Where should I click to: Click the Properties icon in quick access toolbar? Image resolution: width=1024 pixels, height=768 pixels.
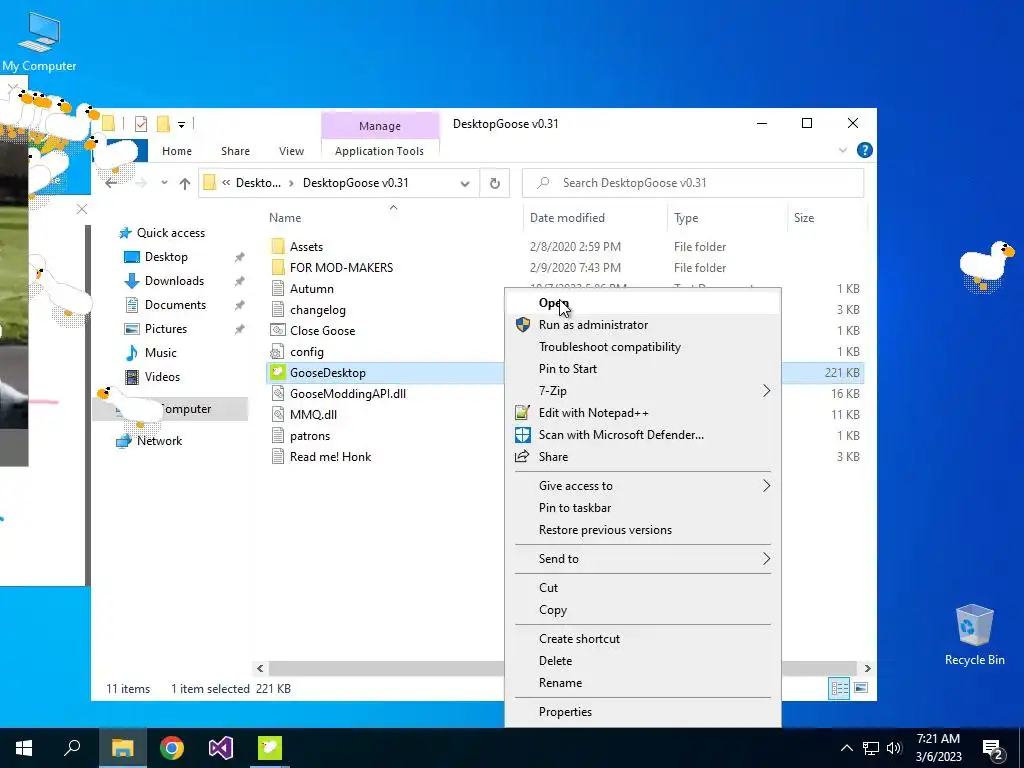click(140, 123)
